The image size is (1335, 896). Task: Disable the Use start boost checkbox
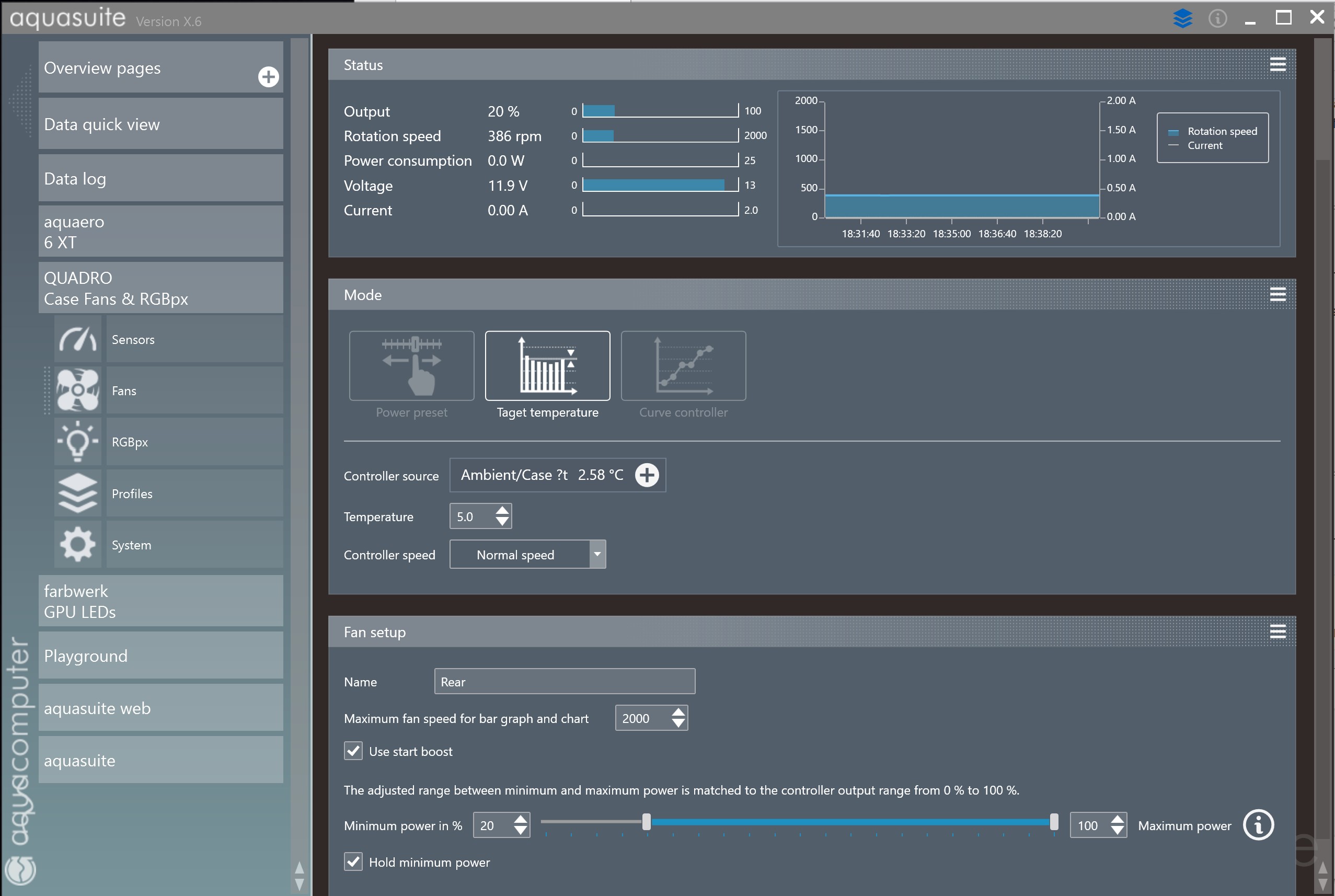point(353,751)
